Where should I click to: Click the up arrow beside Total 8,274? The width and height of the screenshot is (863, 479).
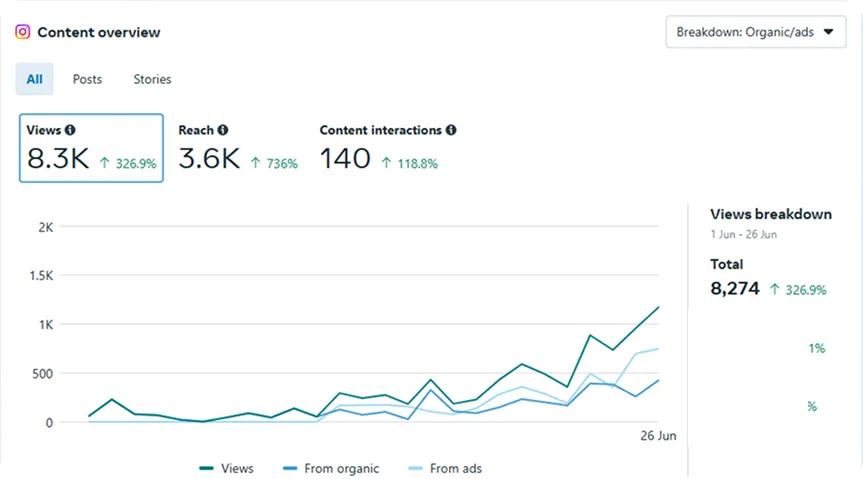point(774,289)
